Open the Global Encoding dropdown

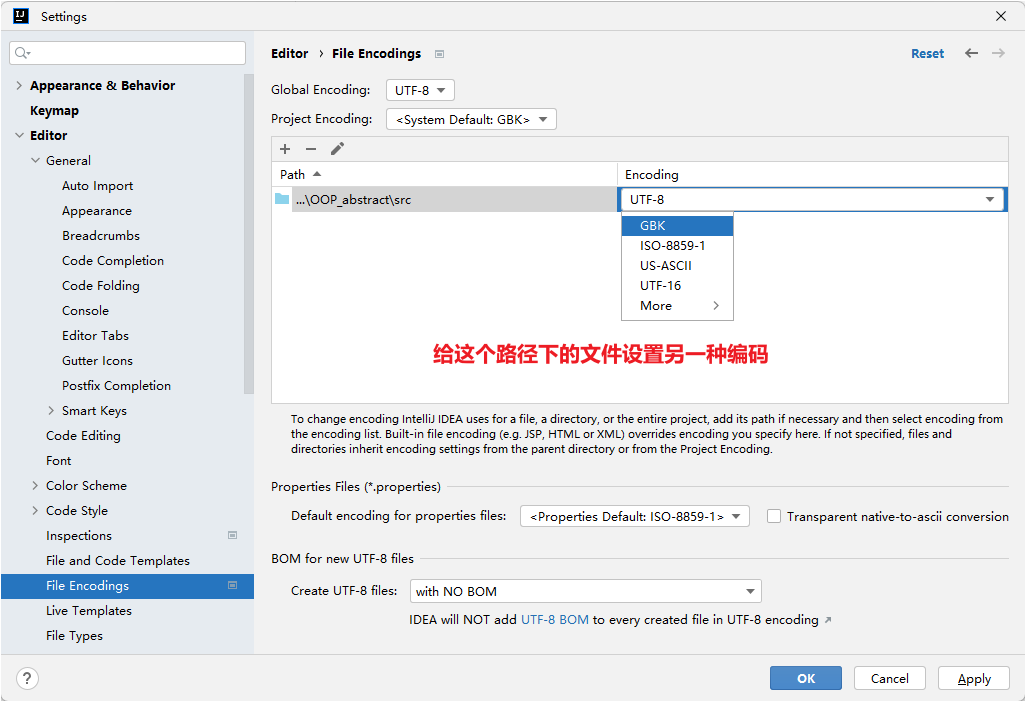click(x=420, y=90)
